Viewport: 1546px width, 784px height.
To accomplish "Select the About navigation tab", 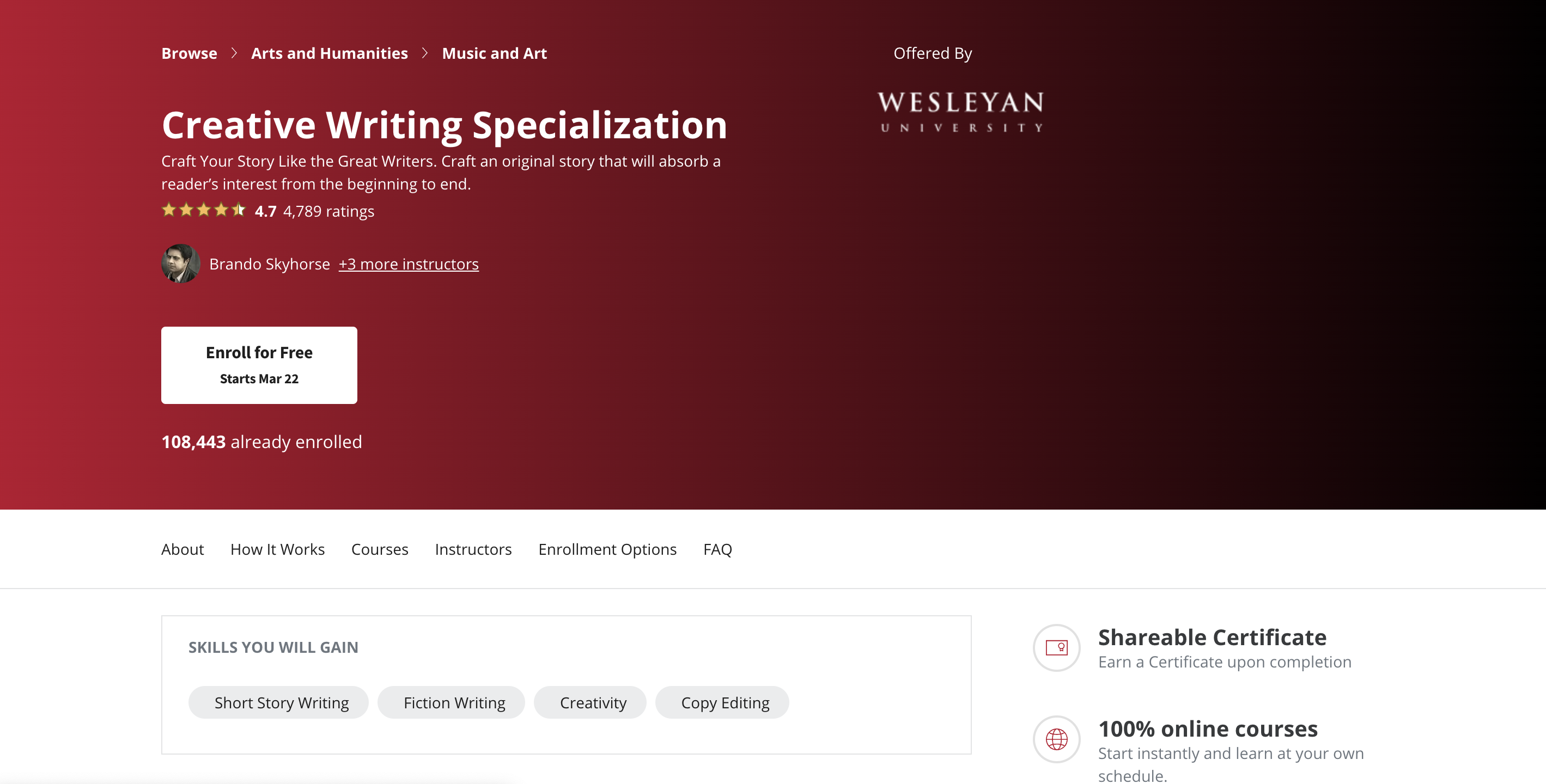I will pyautogui.click(x=182, y=548).
